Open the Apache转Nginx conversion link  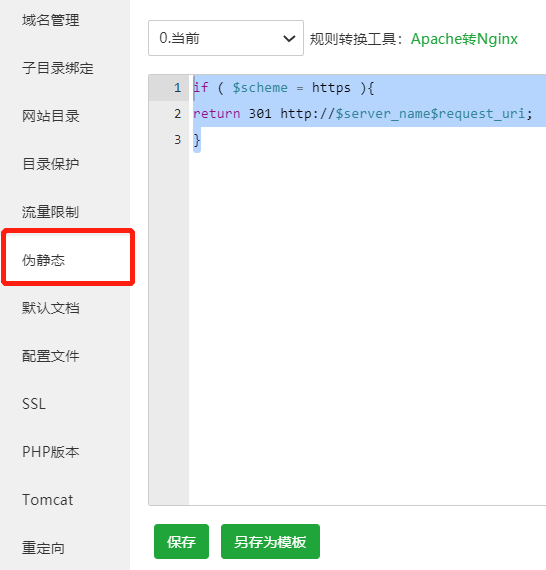click(464, 39)
